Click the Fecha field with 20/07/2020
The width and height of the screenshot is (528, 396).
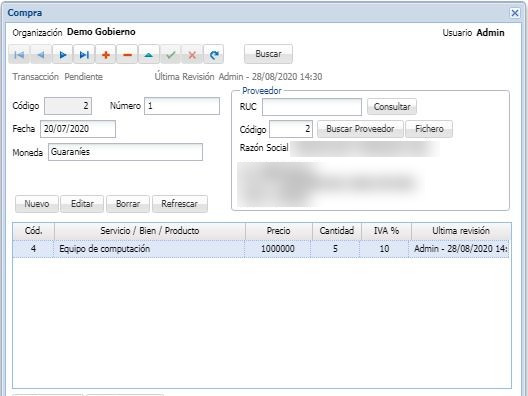pyautogui.click(x=78, y=129)
